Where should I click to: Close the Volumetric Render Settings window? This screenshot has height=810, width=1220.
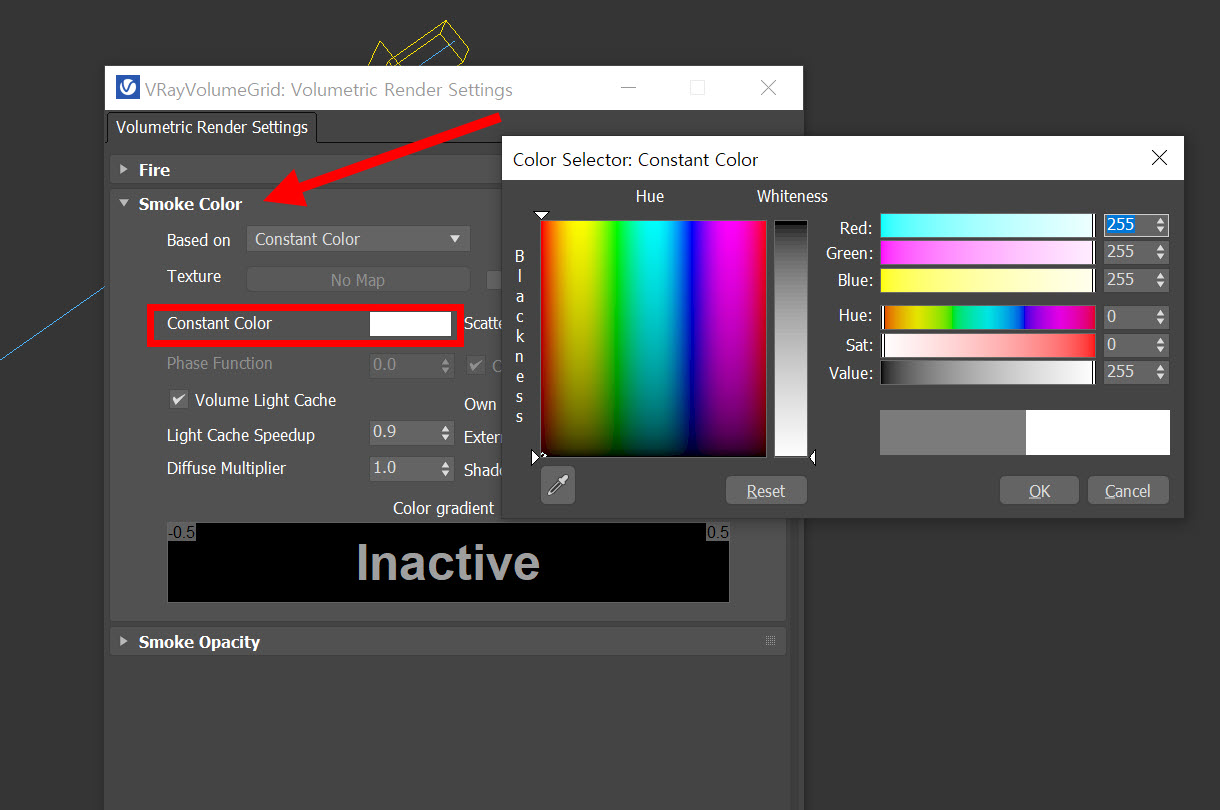[768, 88]
